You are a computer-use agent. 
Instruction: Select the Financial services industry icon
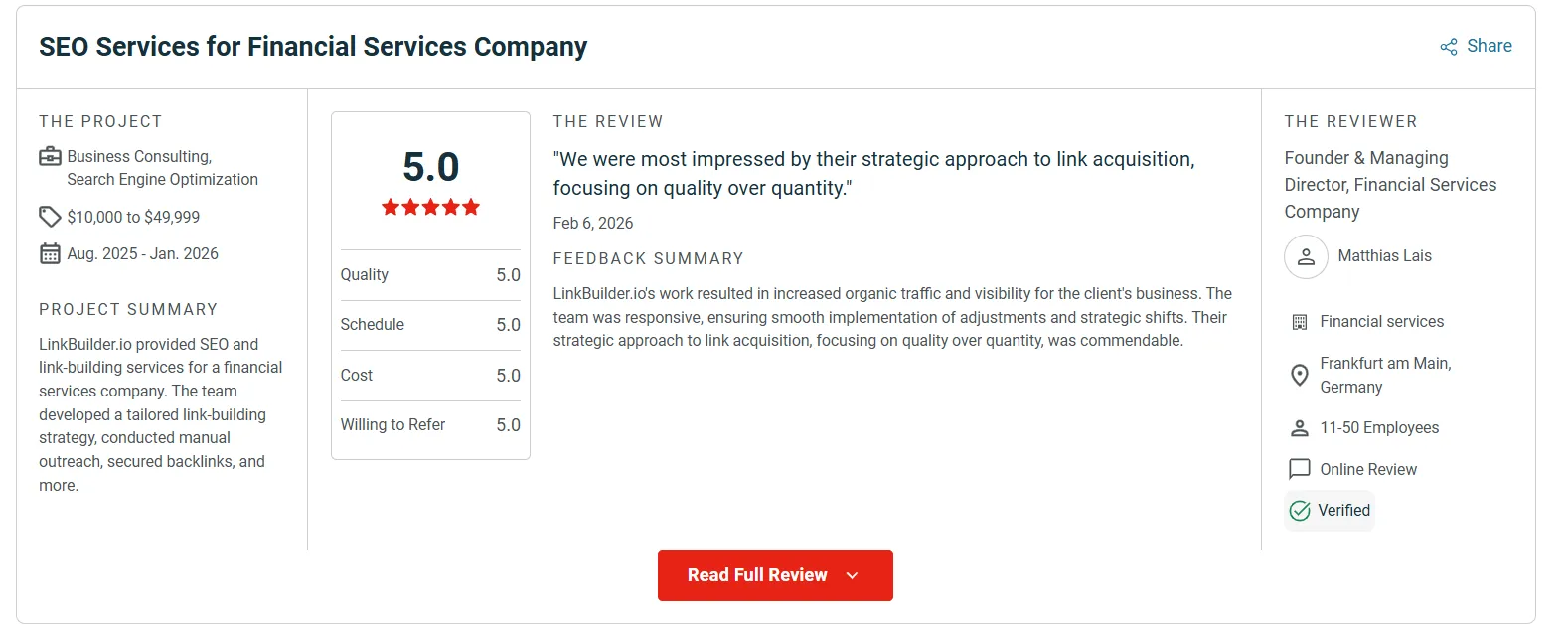pos(1299,321)
